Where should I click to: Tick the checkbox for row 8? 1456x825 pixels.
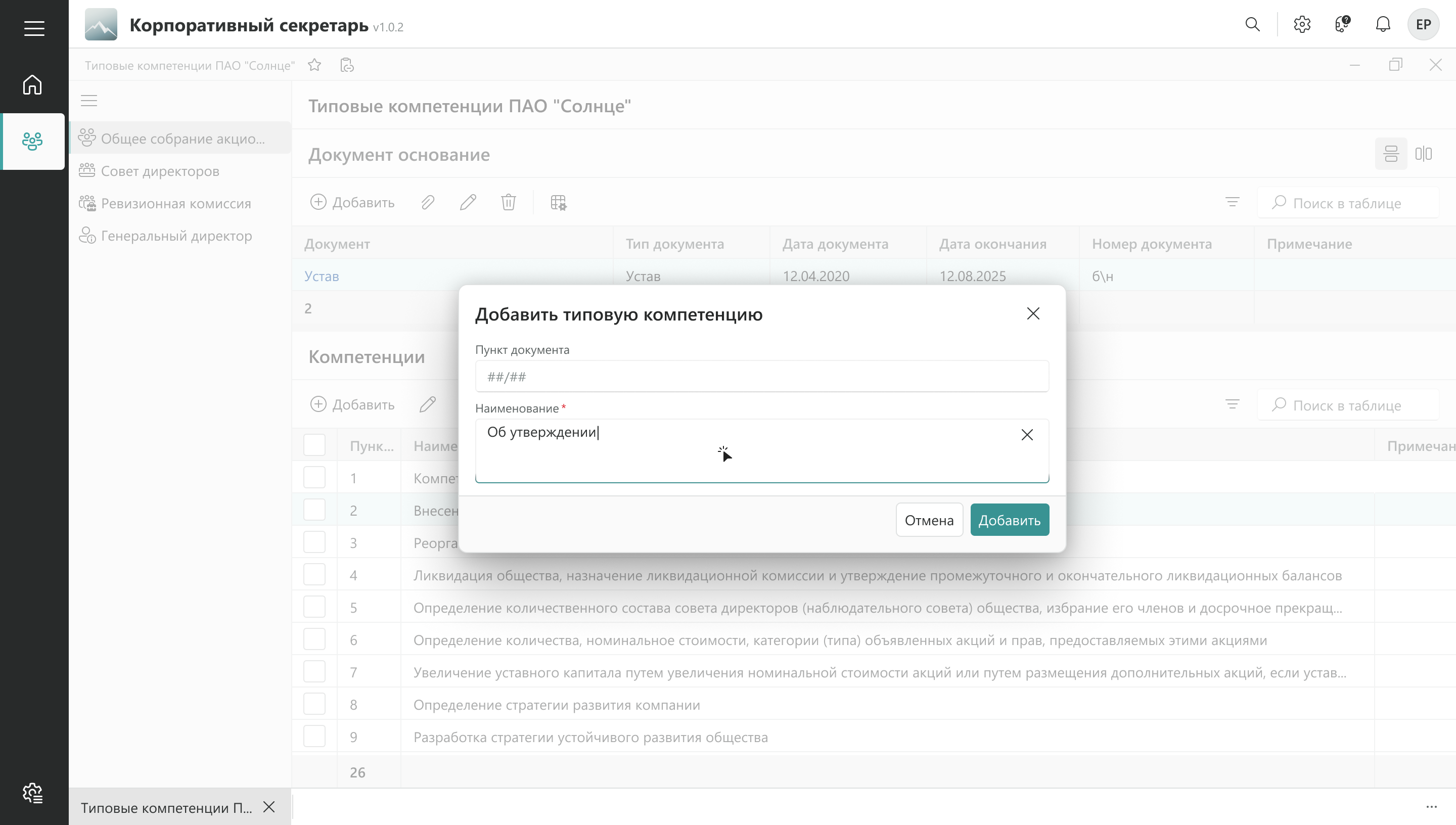[x=314, y=704]
